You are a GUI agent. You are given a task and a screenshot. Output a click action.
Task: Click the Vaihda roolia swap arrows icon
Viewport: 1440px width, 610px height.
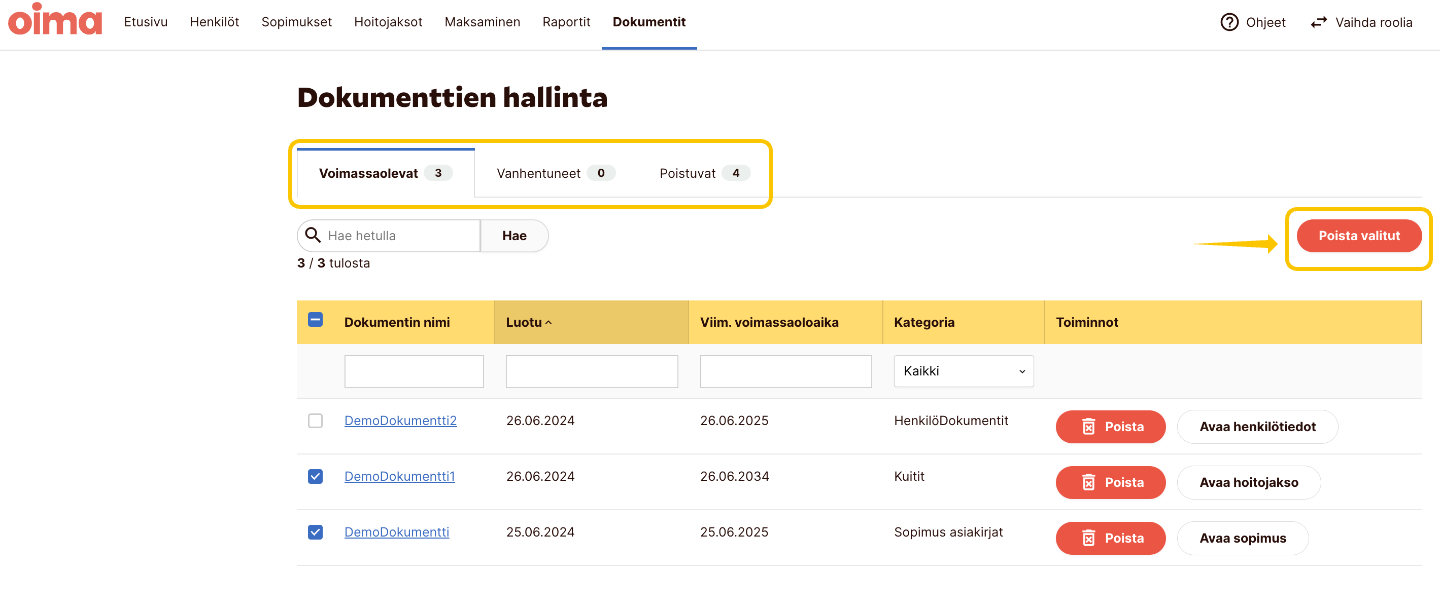click(1319, 22)
